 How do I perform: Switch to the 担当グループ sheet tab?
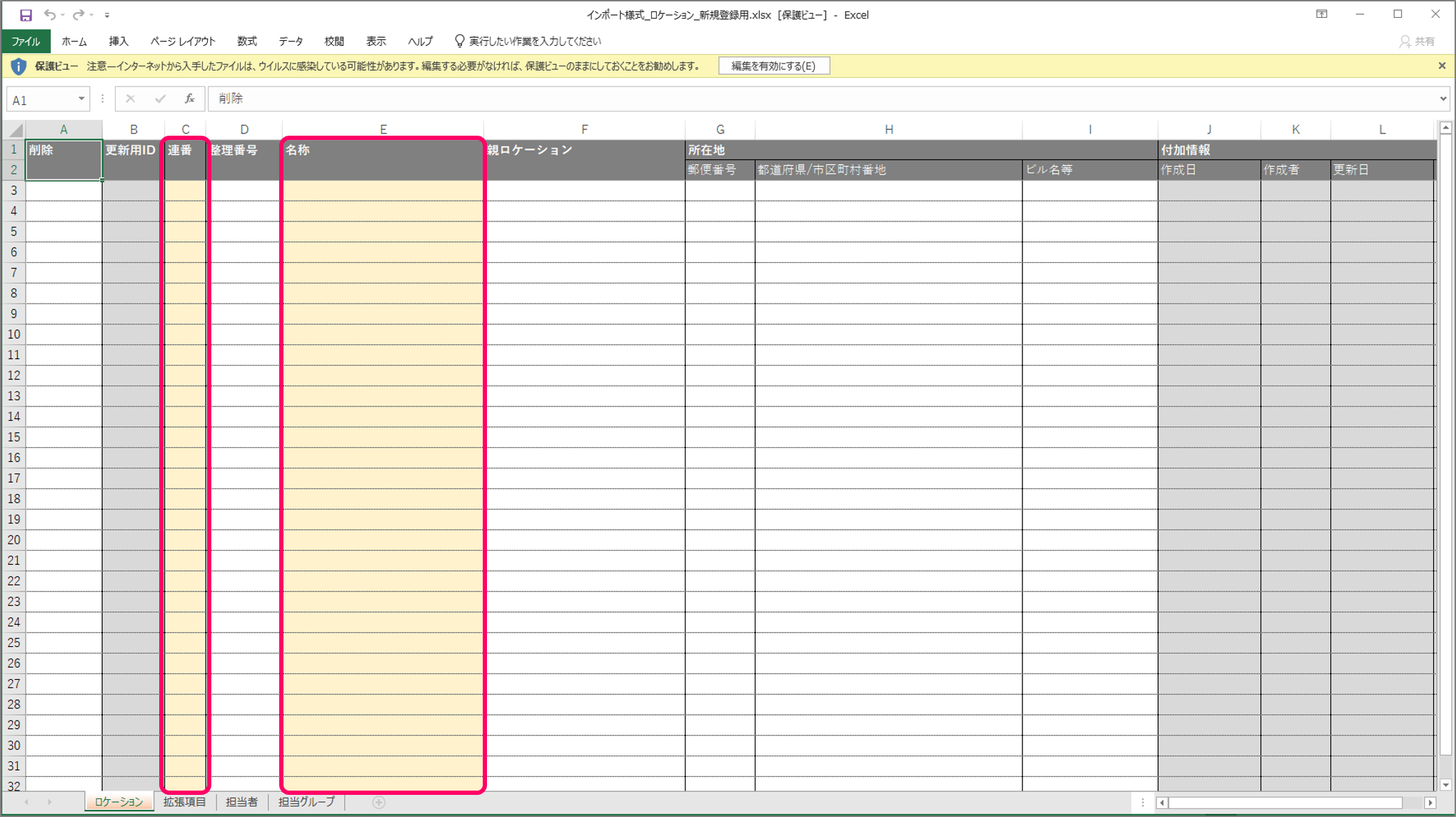(306, 802)
